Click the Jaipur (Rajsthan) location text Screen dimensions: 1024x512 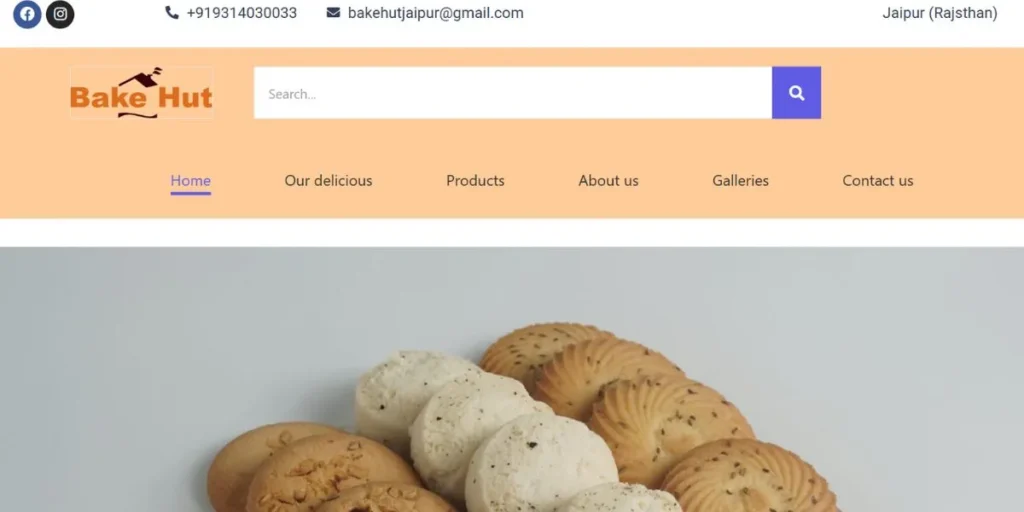coord(940,13)
